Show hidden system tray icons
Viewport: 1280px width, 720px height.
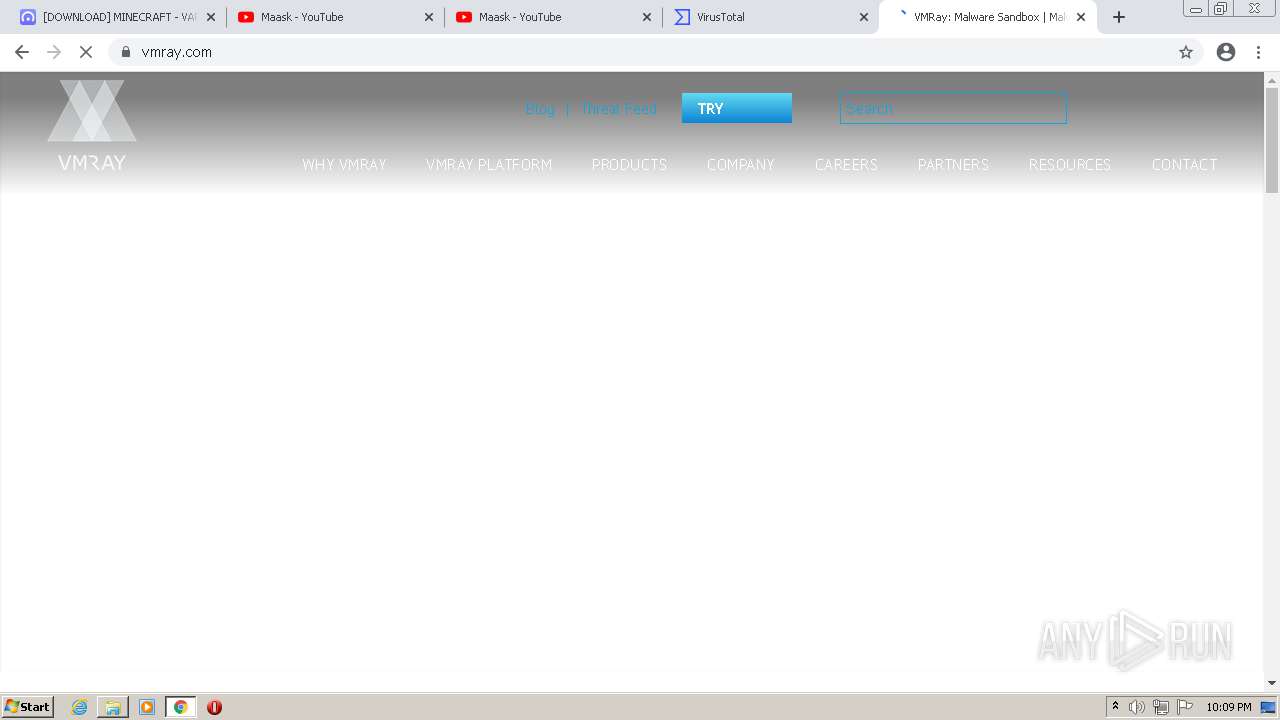click(x=1115, y=707)
